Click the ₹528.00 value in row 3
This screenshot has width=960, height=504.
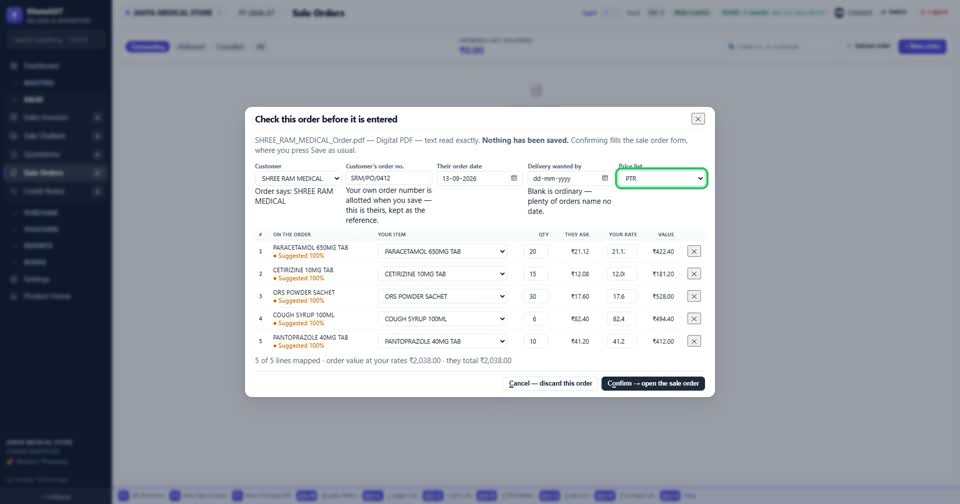(663, 296)
